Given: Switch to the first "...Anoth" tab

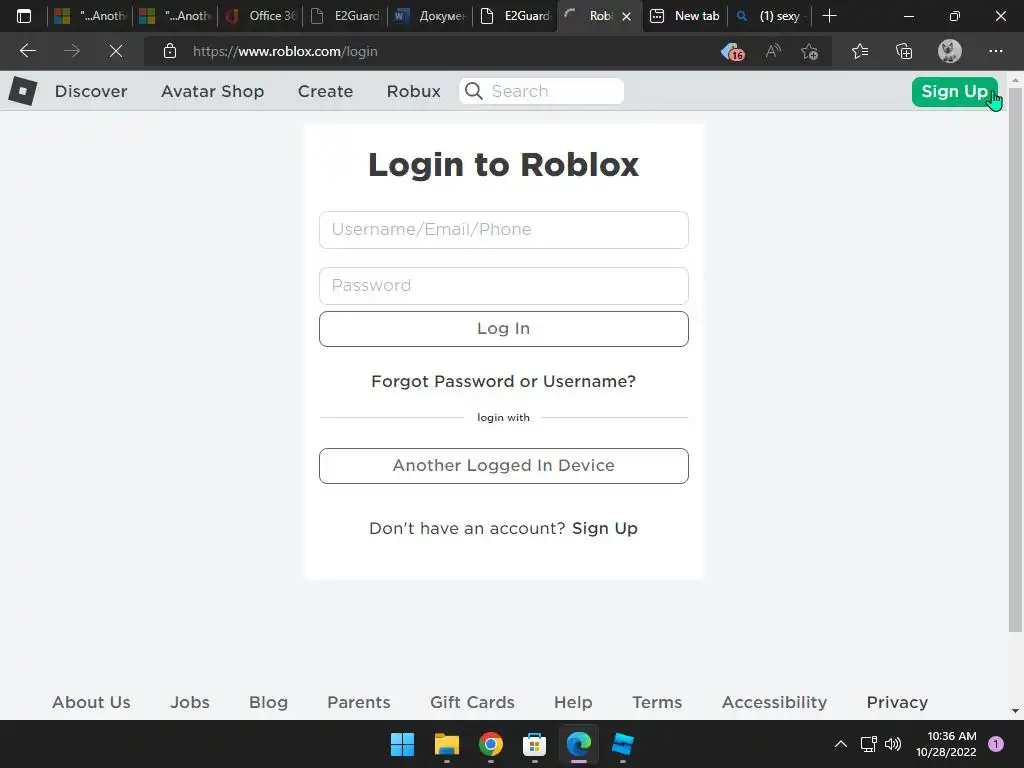Looking at the screenshot, I should [x=89, y=16].
